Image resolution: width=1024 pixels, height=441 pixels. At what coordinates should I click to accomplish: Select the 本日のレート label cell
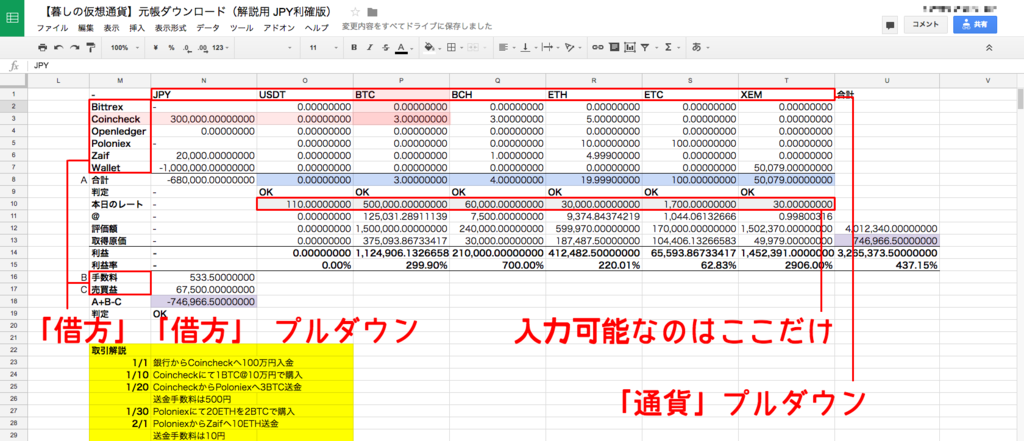(x=120, y=204)
